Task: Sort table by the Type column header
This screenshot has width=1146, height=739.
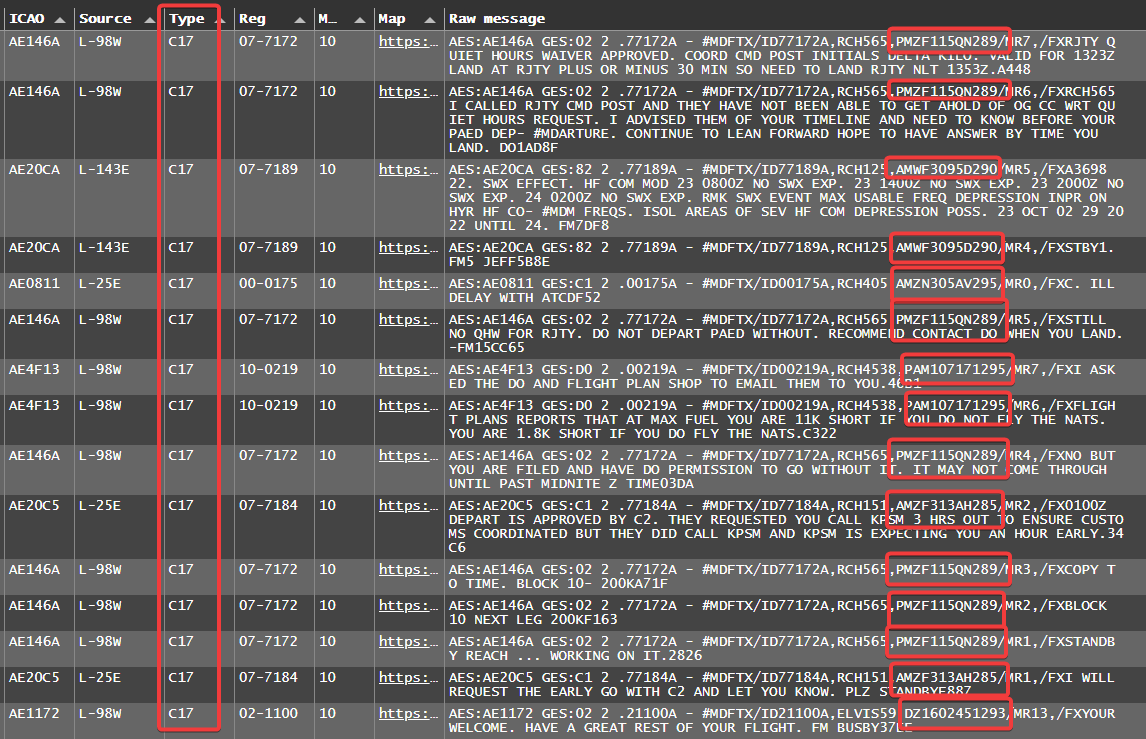Action: point(186,19)
